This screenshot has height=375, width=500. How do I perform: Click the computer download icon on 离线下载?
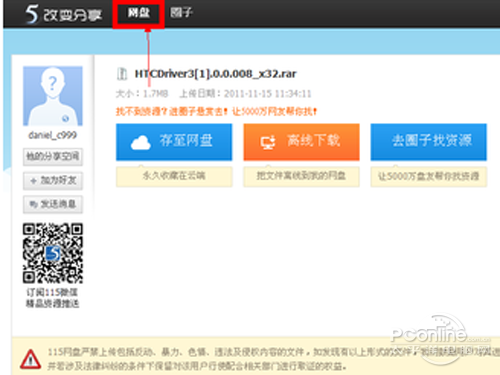[268, 143]
